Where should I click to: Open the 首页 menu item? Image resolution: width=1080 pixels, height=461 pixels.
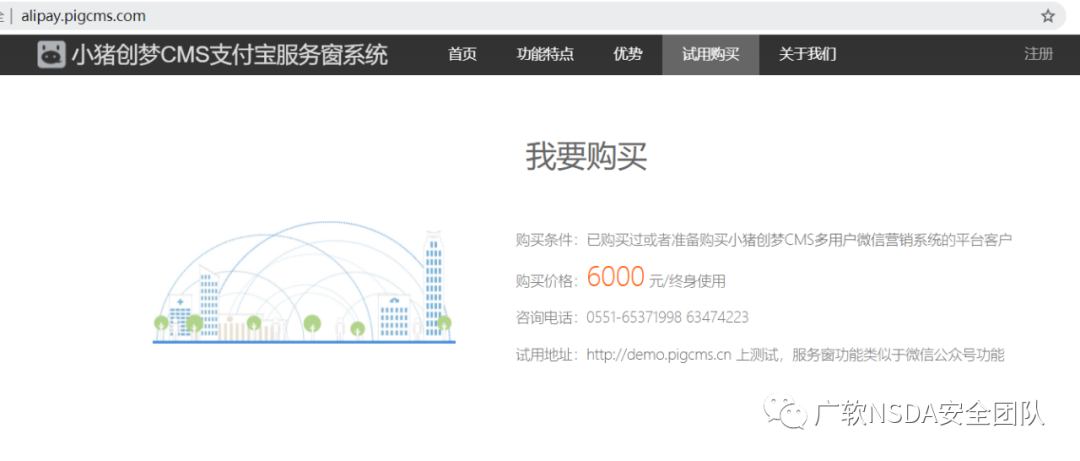(462, 54)
